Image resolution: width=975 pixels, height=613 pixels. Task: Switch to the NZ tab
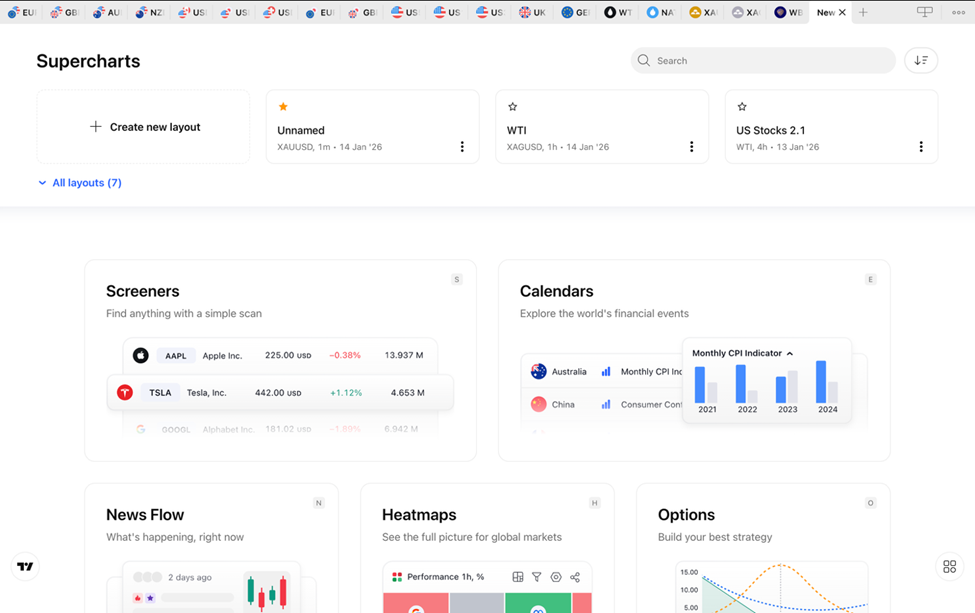tap(149, 12)
